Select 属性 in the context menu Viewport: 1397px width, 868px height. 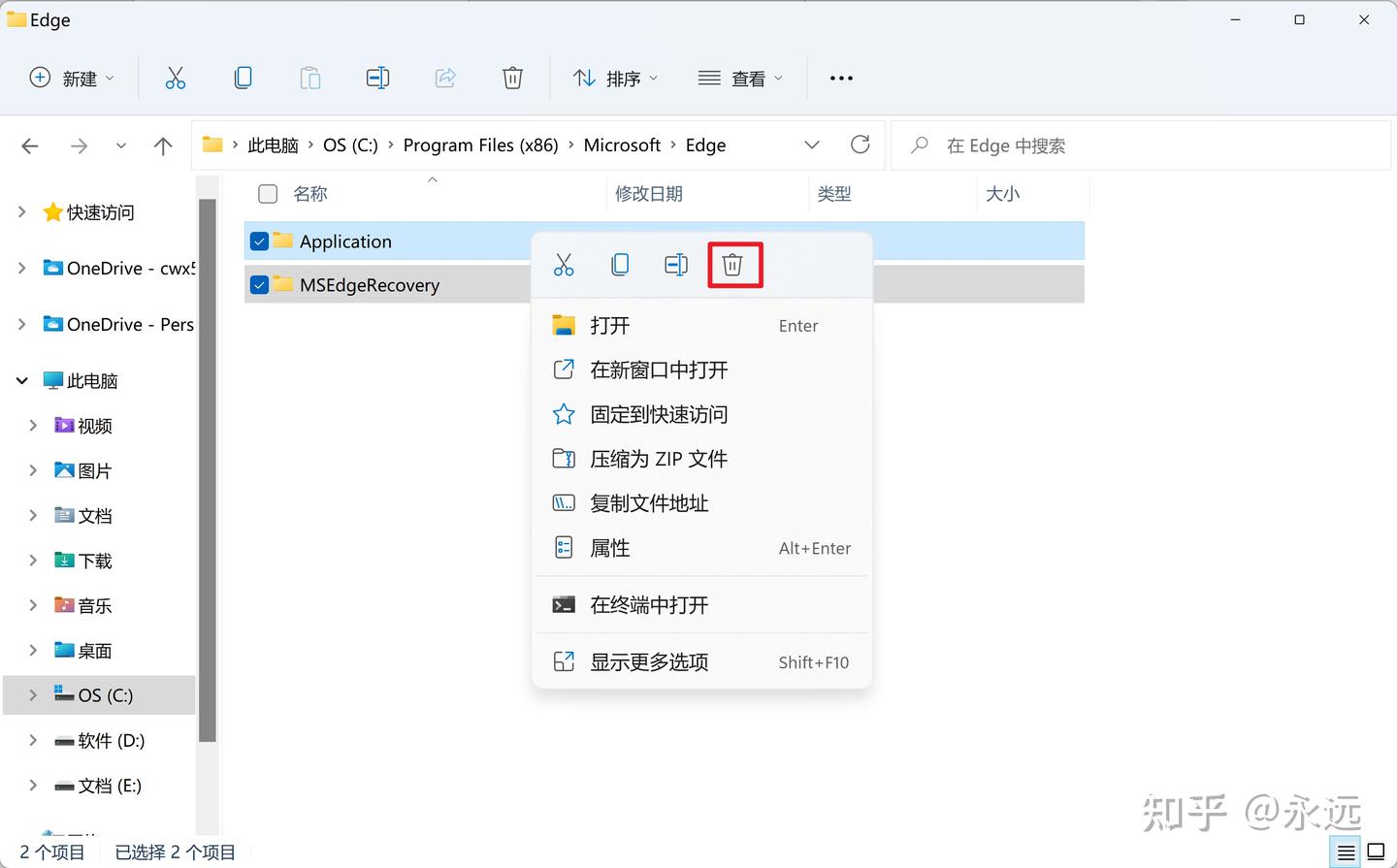tap(610, 547)
